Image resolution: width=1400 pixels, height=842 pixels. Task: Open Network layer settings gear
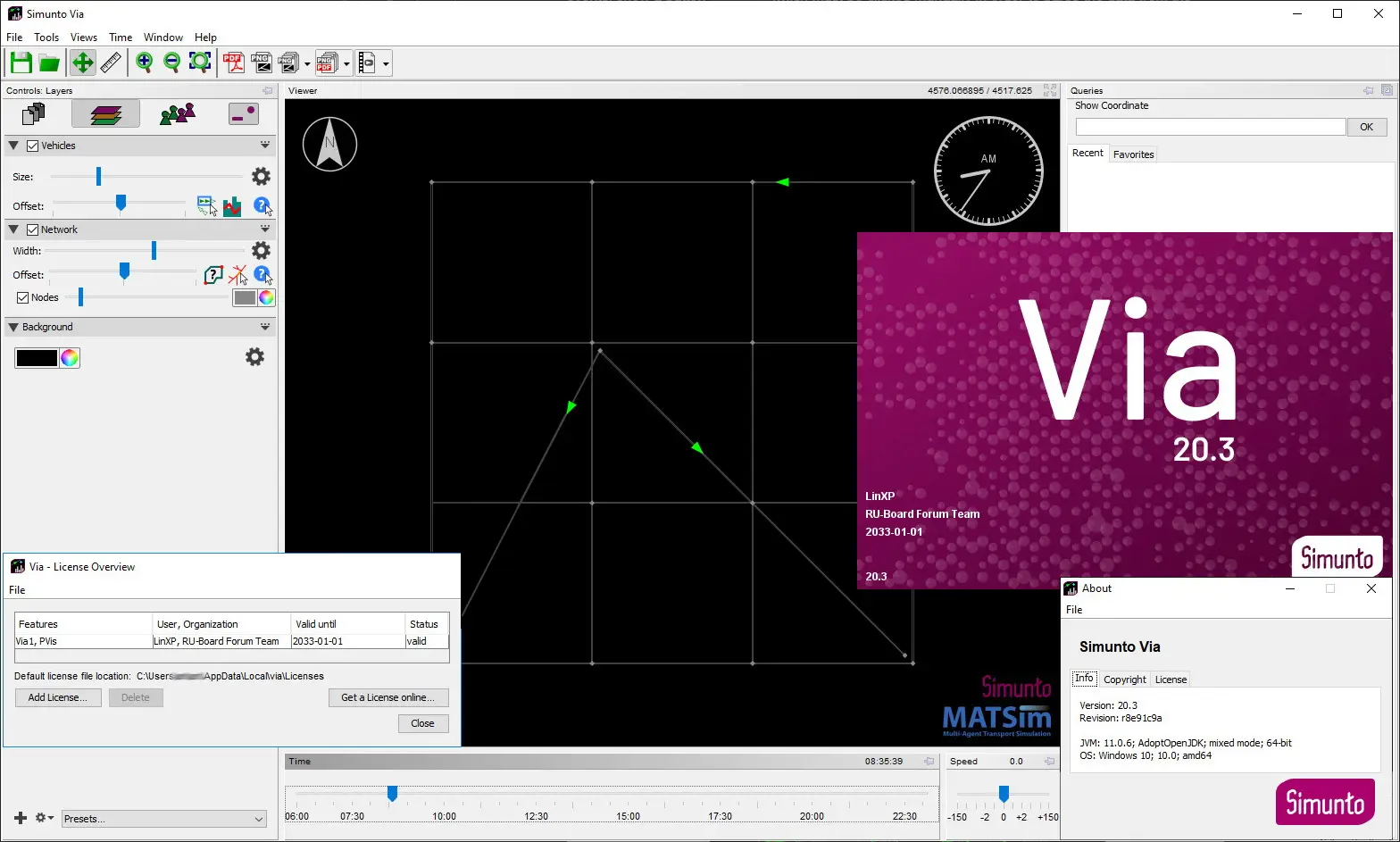(261, 251)
